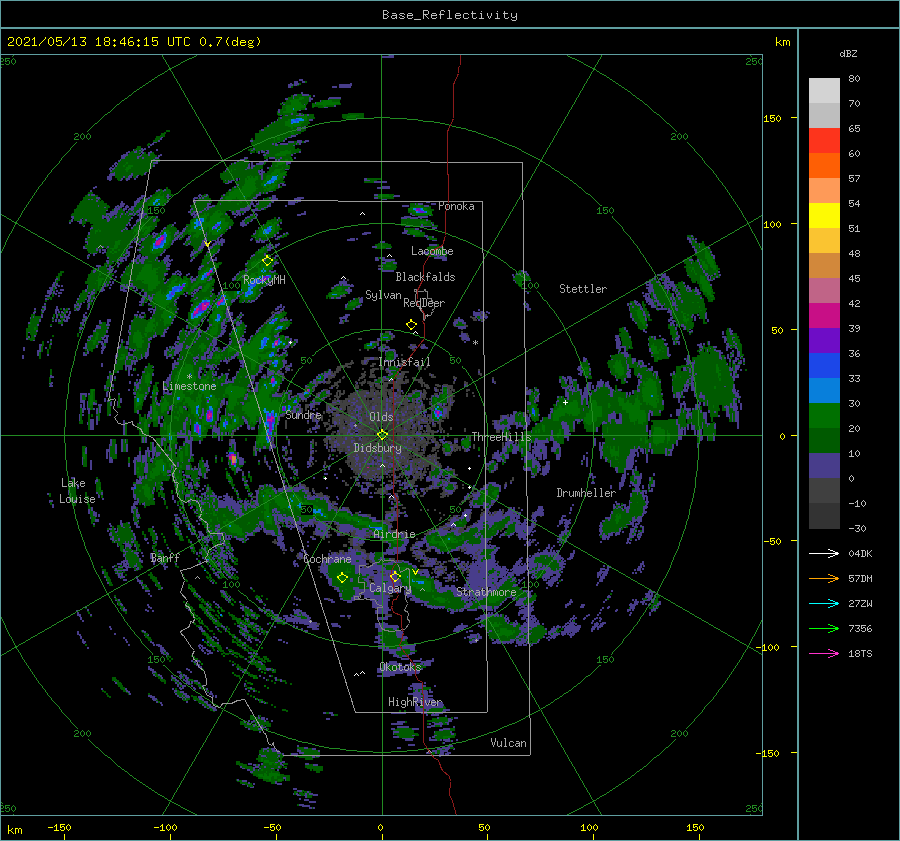Click the green 7356 arrow in legend
900x841 pixels.
coord(824,629)
